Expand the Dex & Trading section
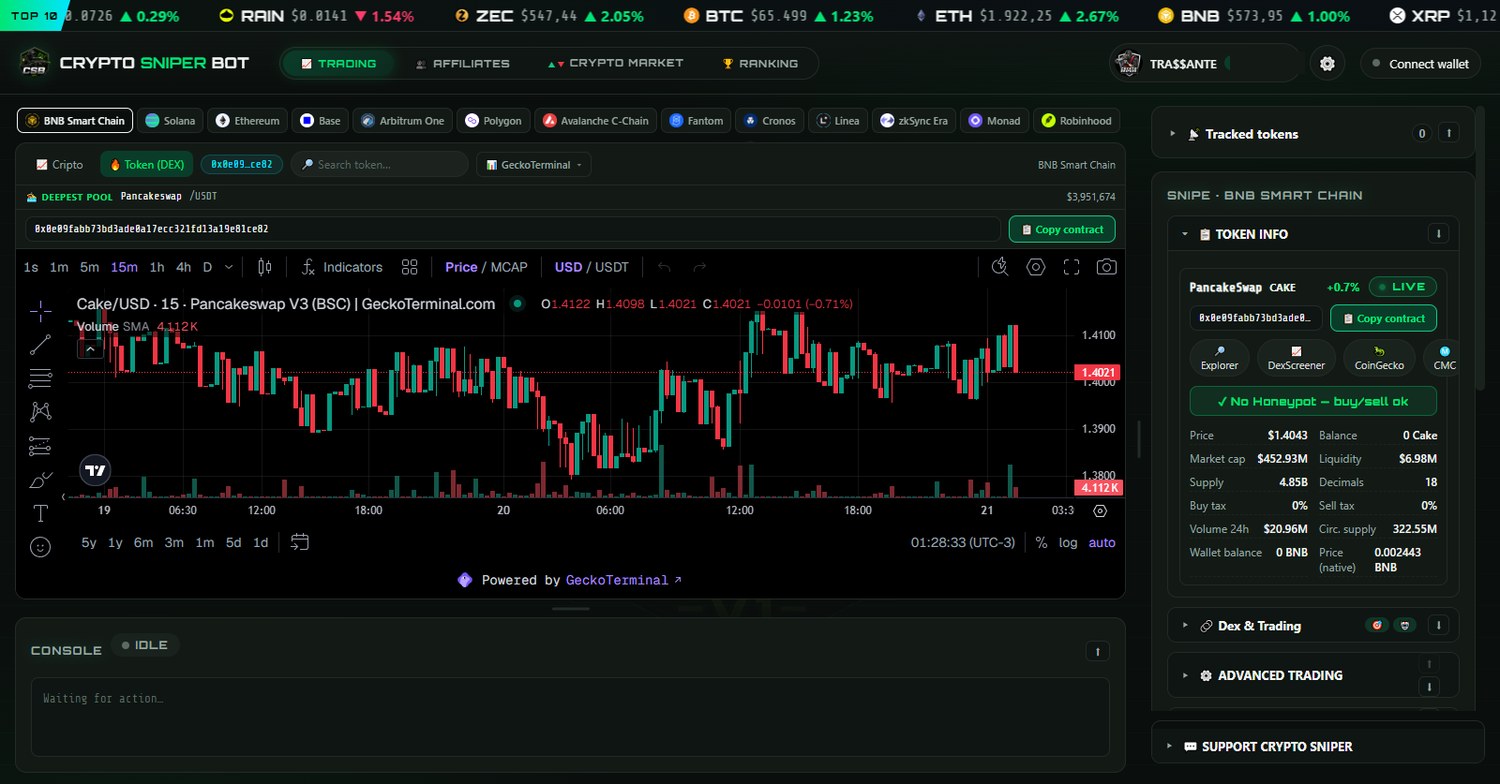The height and width of the screenshot is (784, 1500). click(x=1185, y=625)
